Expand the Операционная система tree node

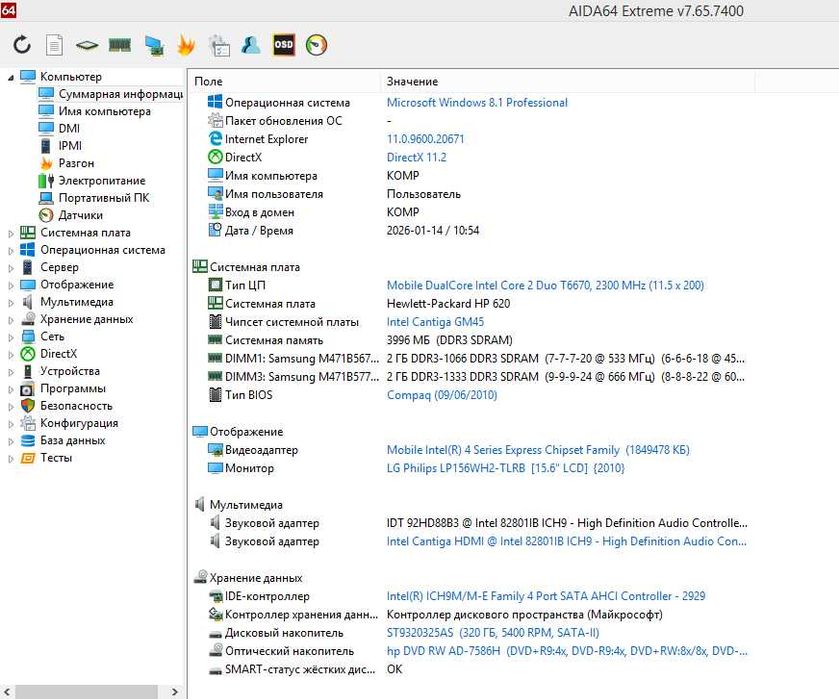coord(11,250)
